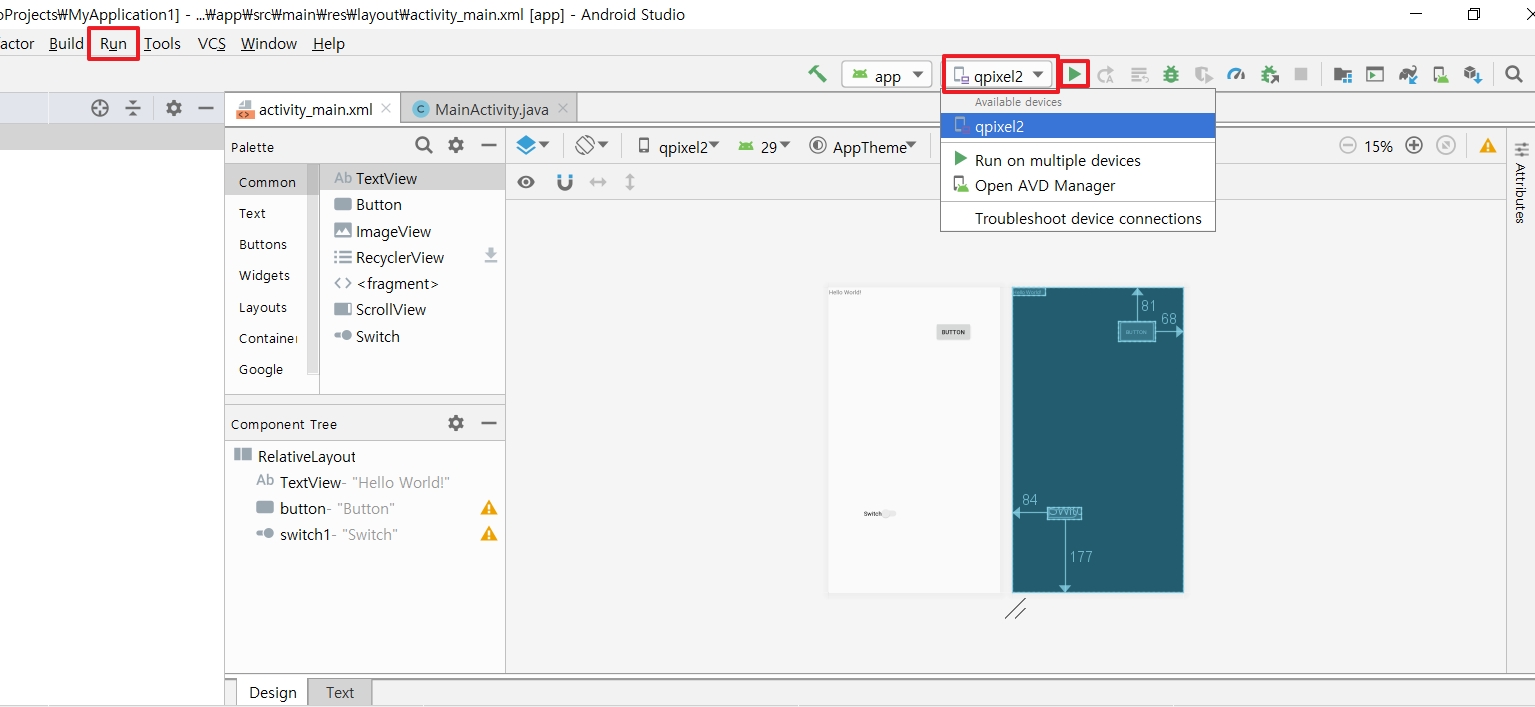Open the Tools menu
The height and width of the screenshot is (707, 1535).
click(162, 43)
